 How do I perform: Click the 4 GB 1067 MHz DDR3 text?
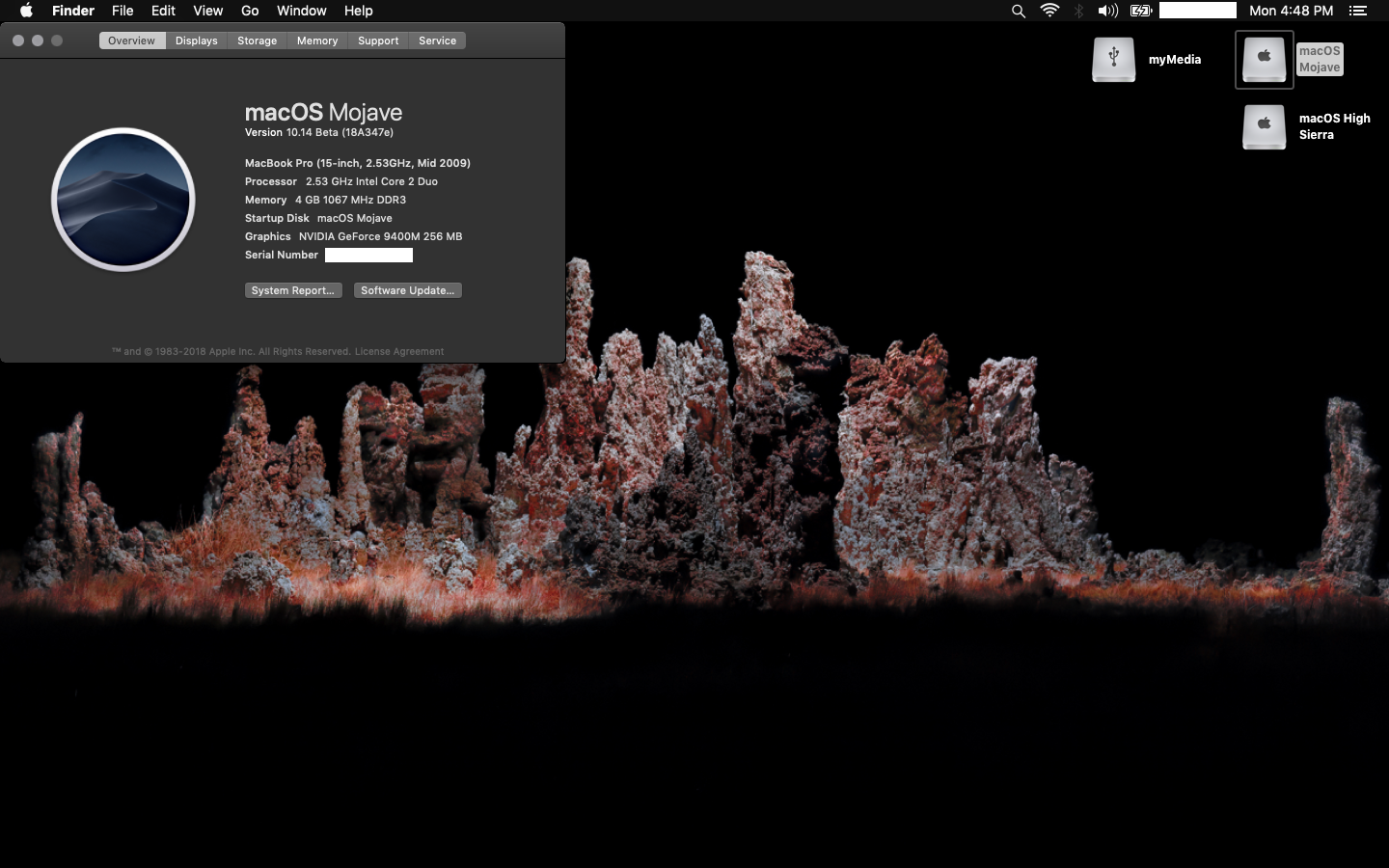[x=350, y=200]
